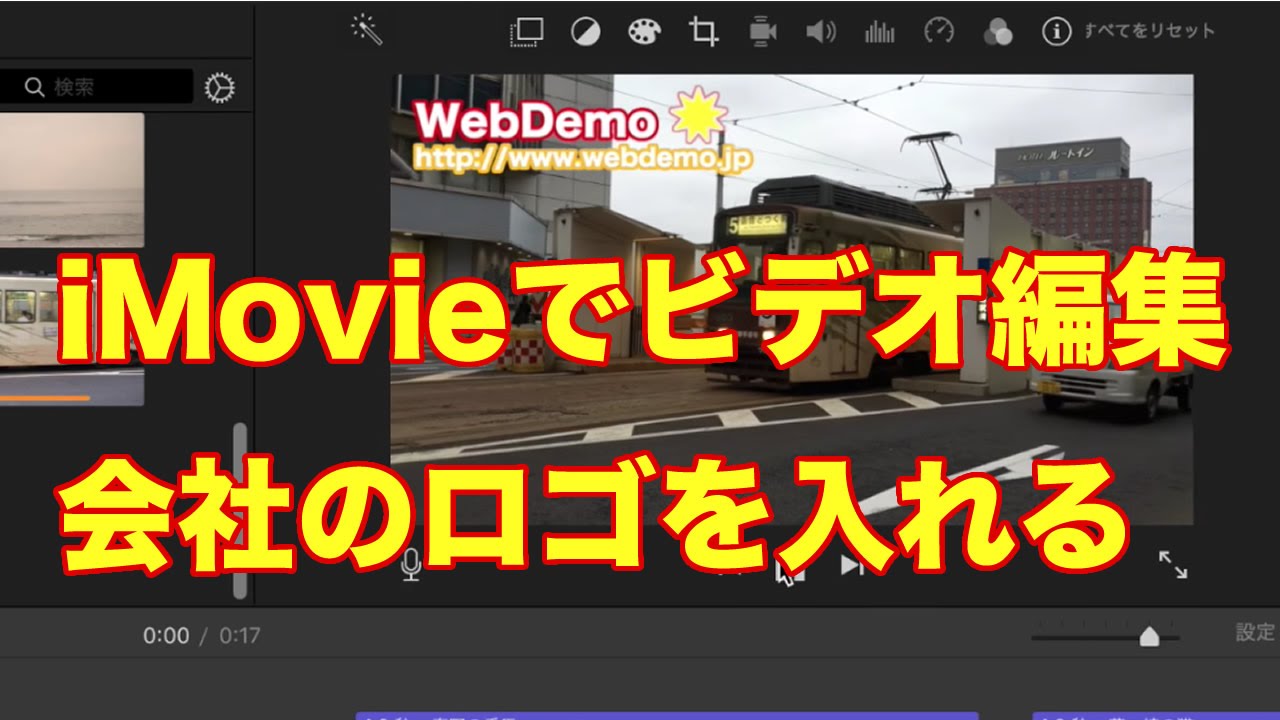Select the tram clip thumbnail in browser
This screenshot has width=1280, height=720.
[72, 339]
